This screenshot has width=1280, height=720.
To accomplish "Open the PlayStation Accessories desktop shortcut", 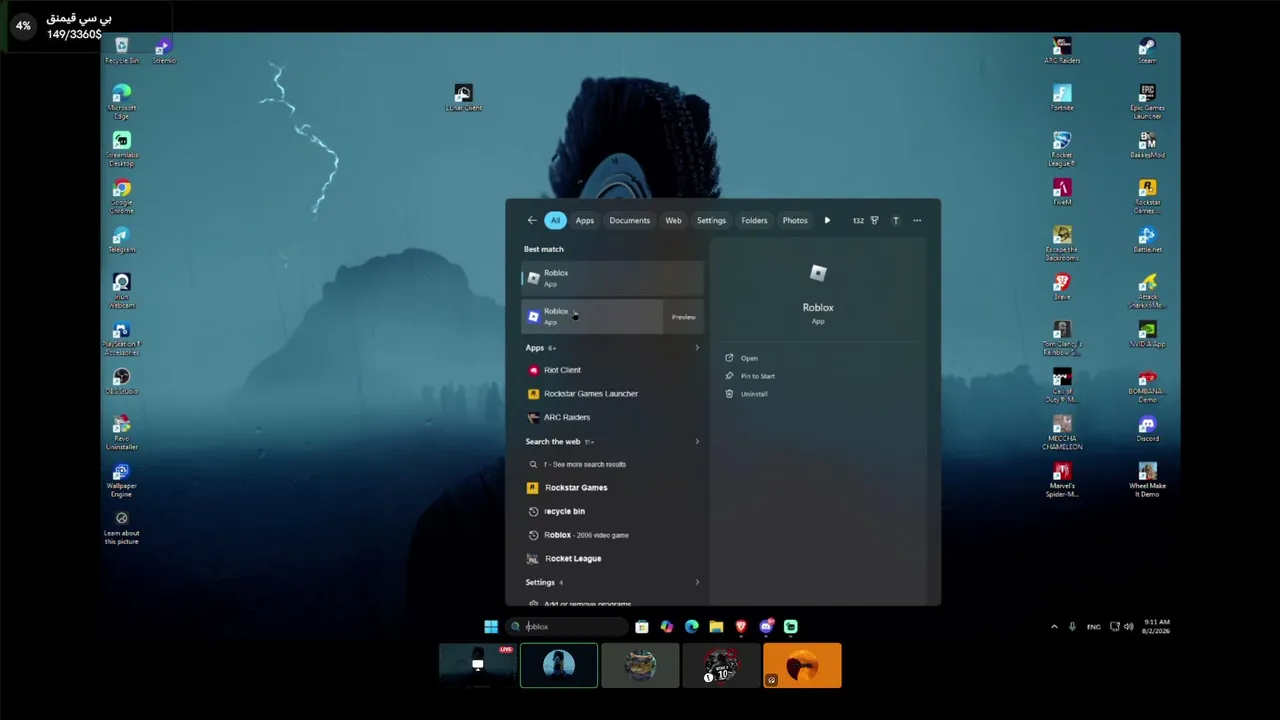I will click(122, 339).
